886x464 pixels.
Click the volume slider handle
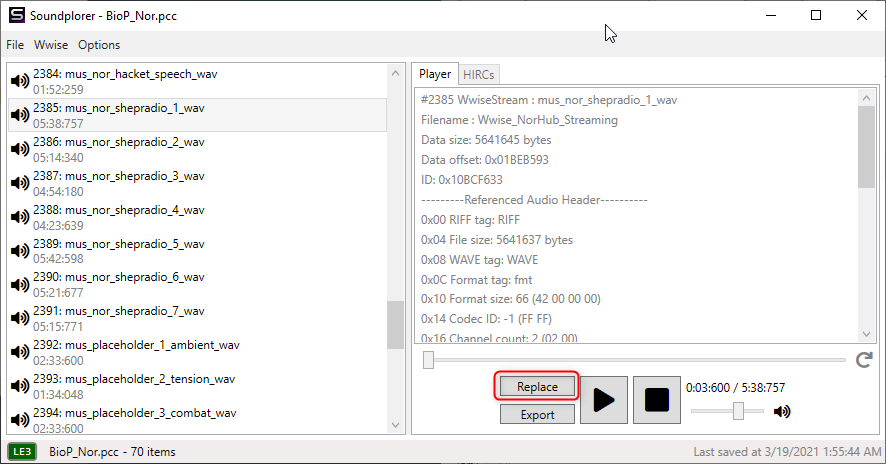click(x=738, y=411)
